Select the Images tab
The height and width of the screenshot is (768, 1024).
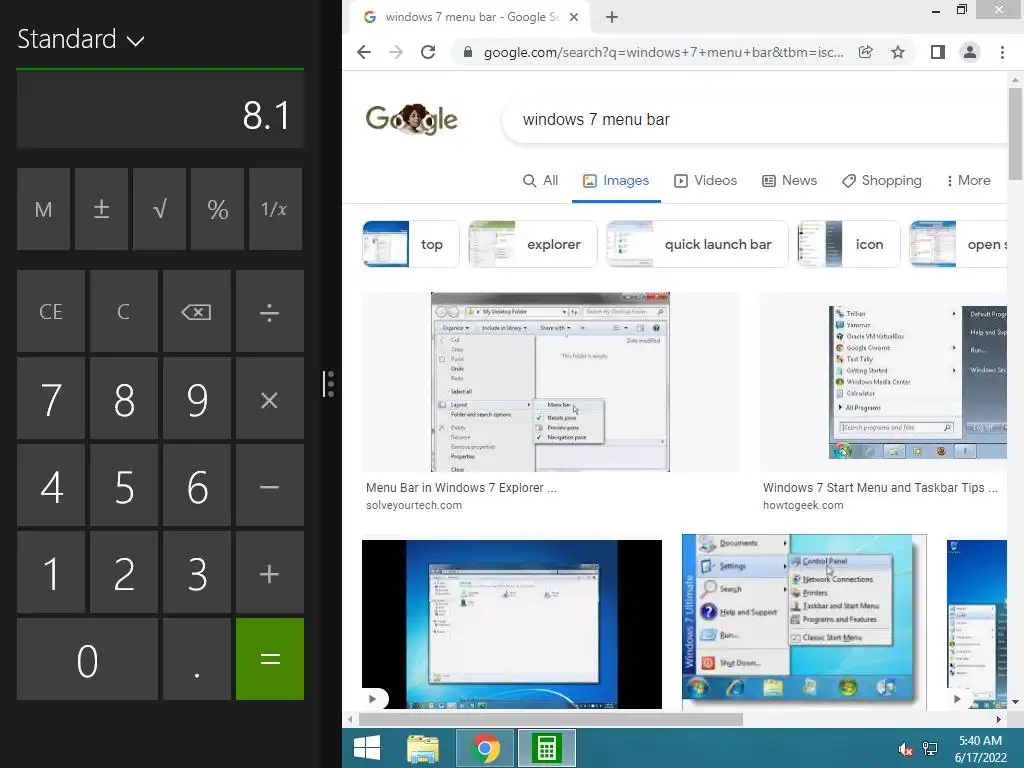(616, 180)
